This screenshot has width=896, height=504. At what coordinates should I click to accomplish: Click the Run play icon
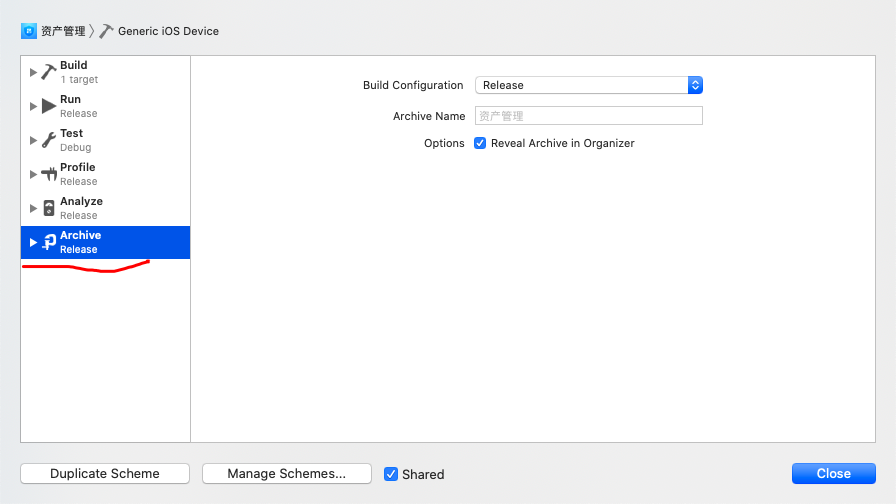[x=49, y=106]
